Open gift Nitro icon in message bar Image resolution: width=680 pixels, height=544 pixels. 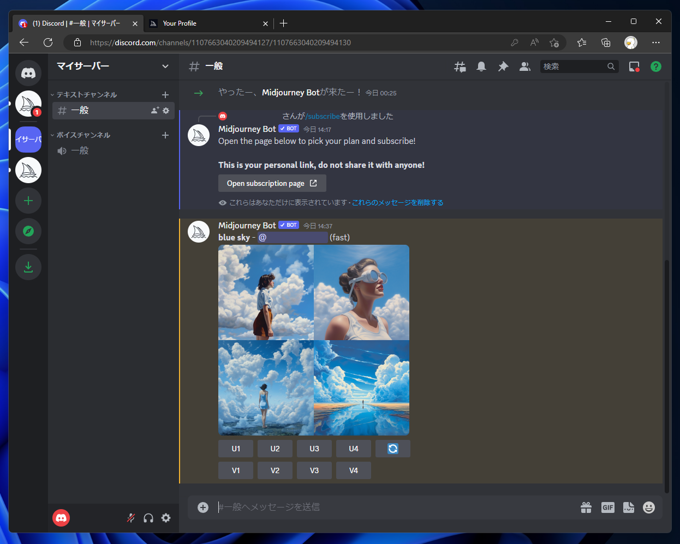(x=586, y=507)
